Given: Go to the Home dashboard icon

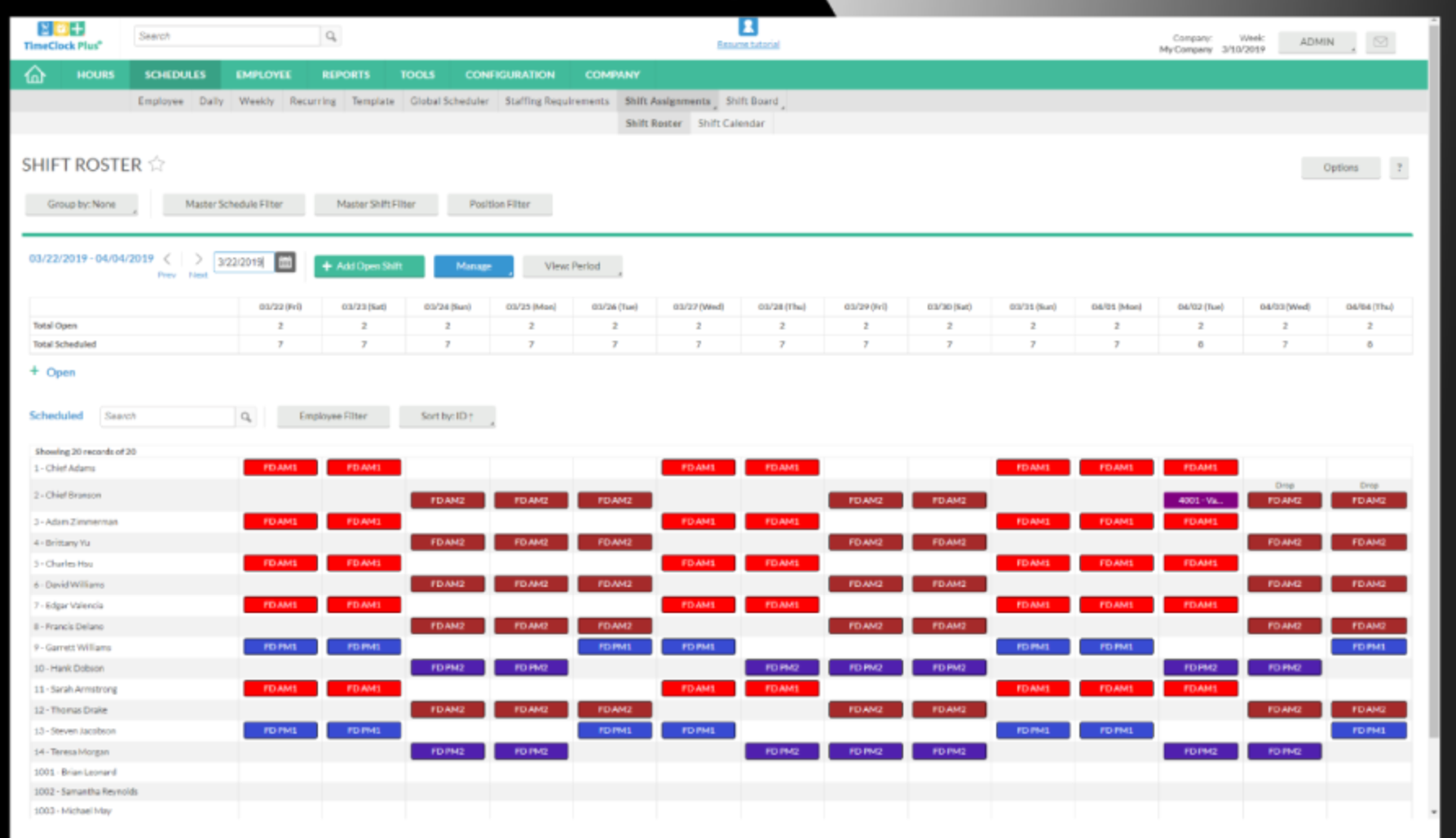Looking at the screenshot, I should point(35,75).
